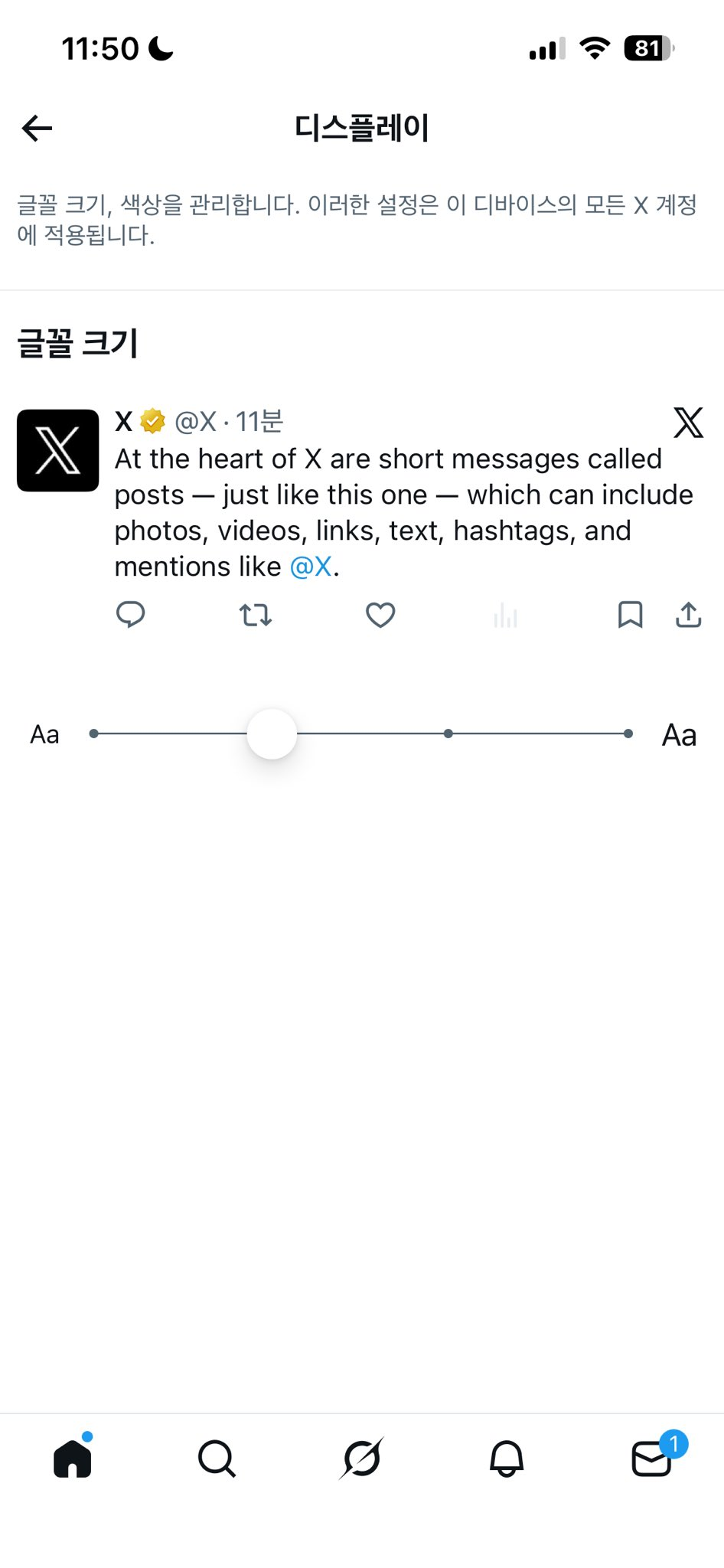The image size is (724, 1568).
Task: Open the Messages envelope tab
Action: click(651, 1459)
